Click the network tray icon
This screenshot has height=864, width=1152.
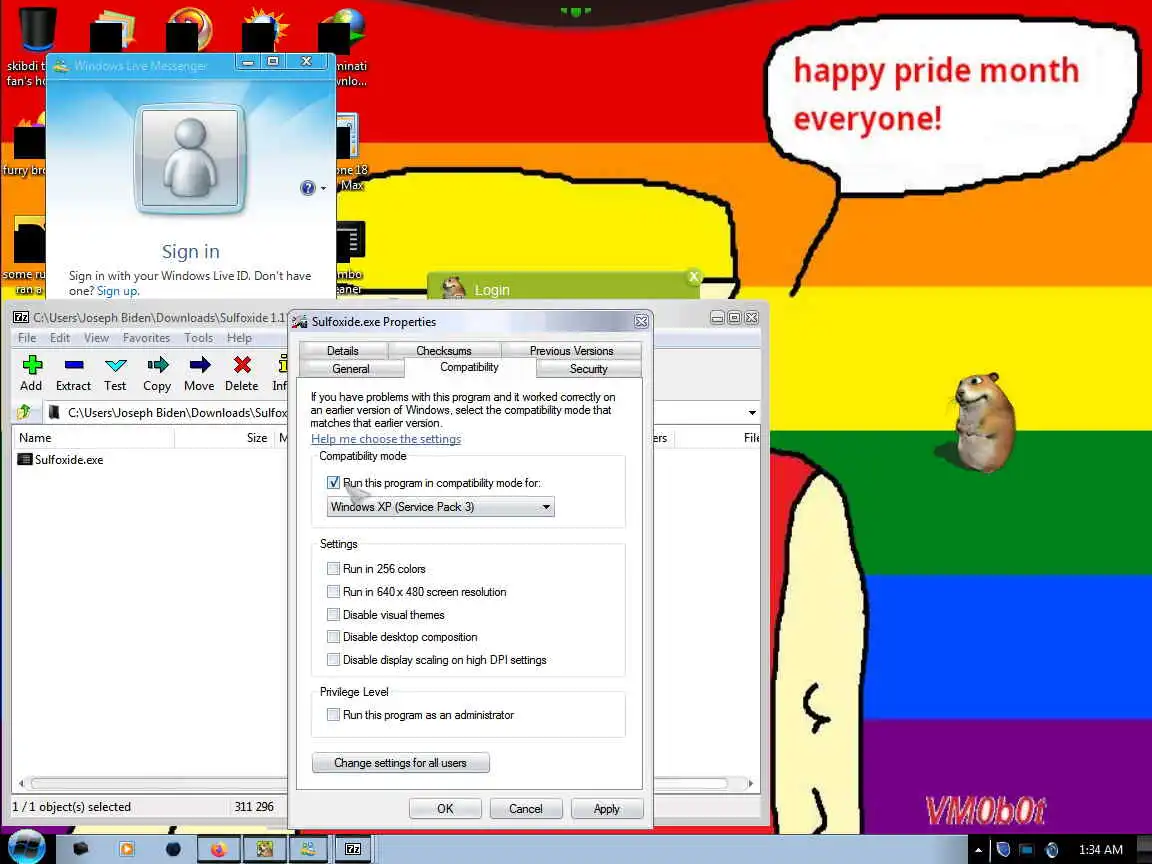[x=1027, y=850]
